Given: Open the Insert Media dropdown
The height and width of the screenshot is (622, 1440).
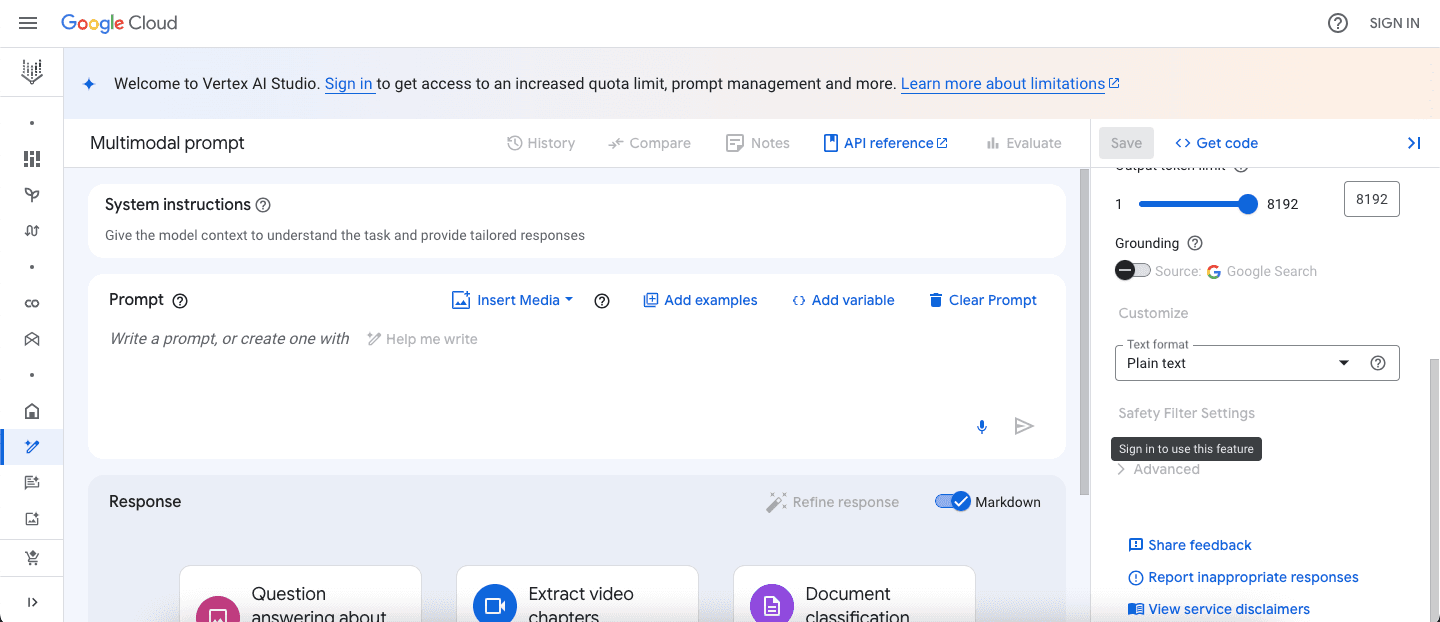Looking at the screenshot, I should pyautogui.click(x=512, y=300).
